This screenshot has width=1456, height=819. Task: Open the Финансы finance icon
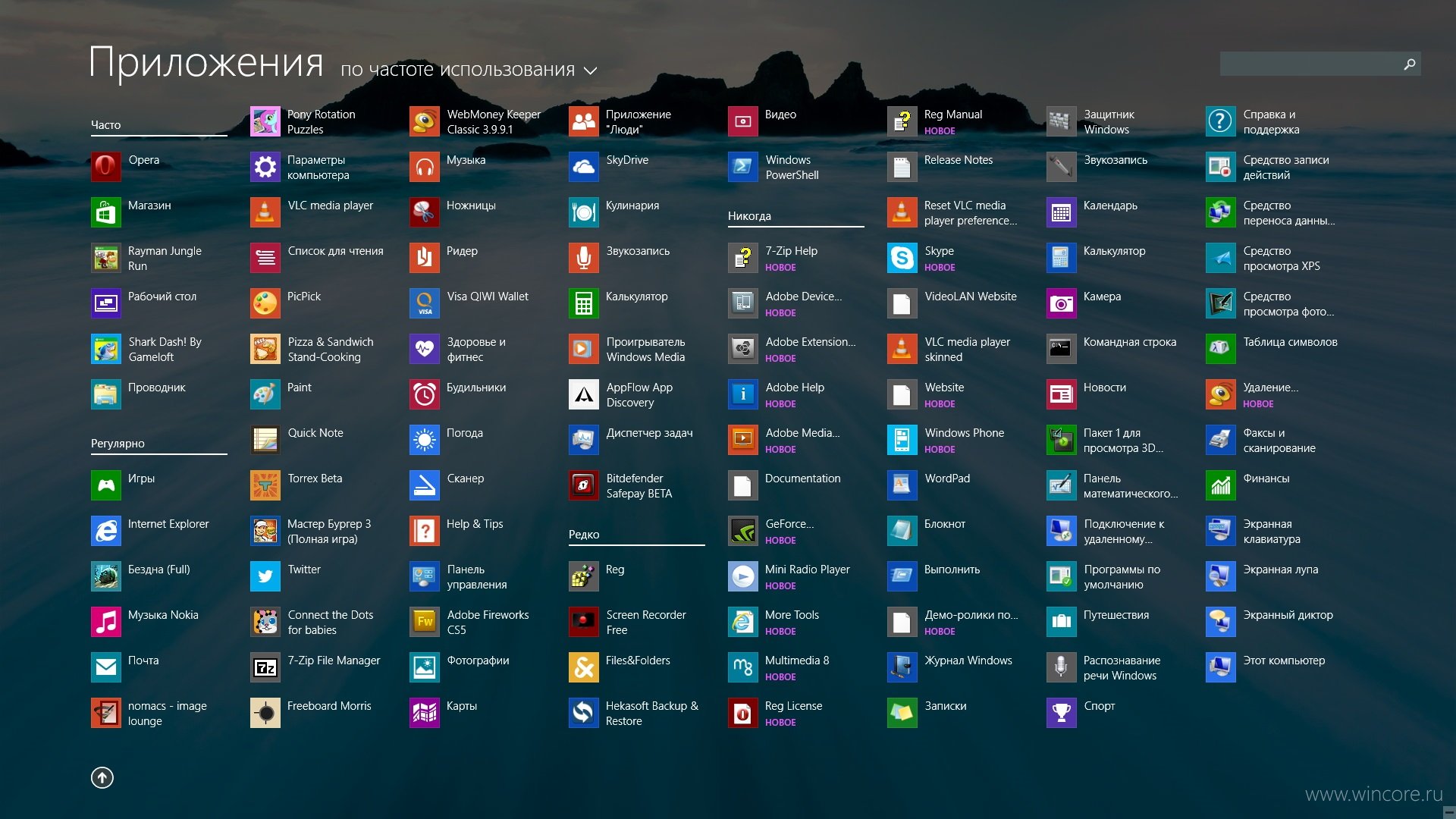[1221, 485]
